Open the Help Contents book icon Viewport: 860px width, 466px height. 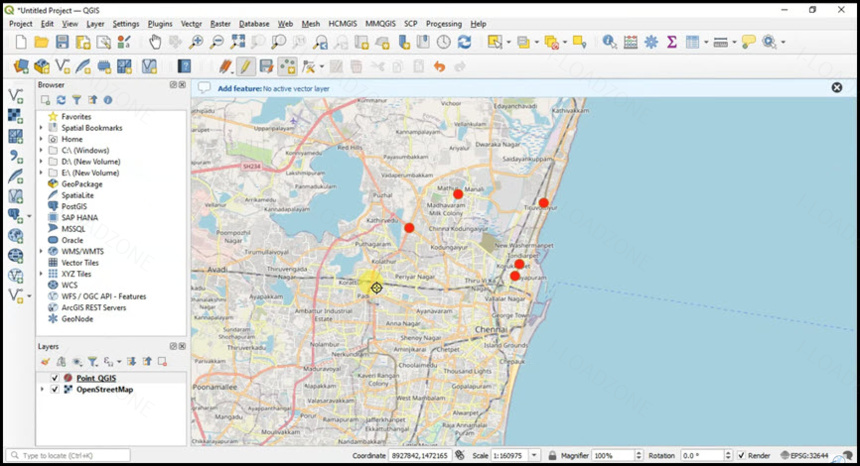point(184,67)
